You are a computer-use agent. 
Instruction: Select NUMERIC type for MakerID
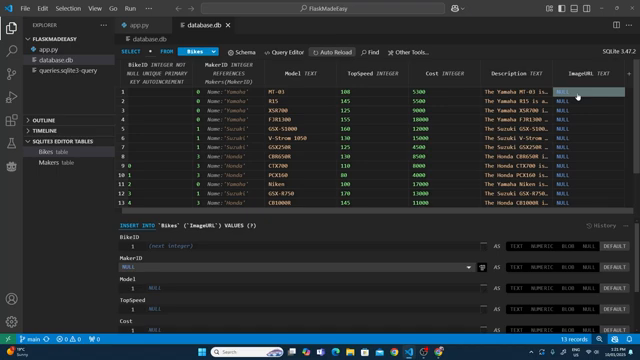542,267
